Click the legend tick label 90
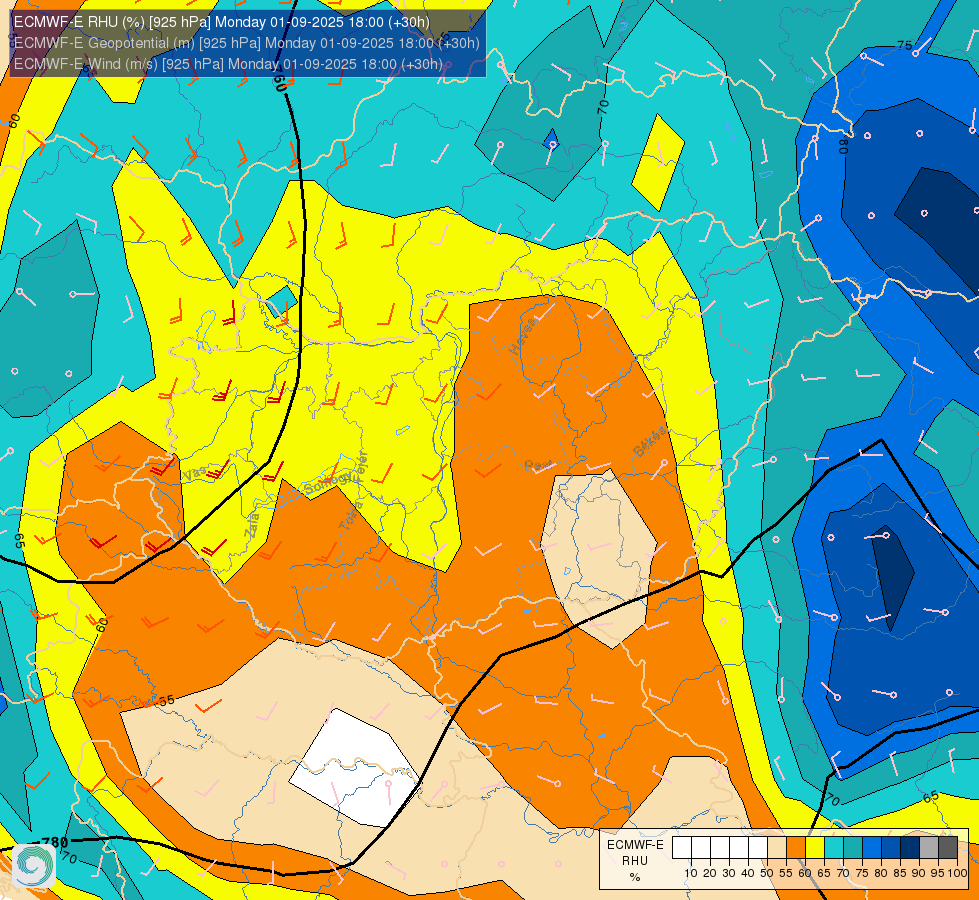This screenshot has width=979, height=900. tap(919, 873)
